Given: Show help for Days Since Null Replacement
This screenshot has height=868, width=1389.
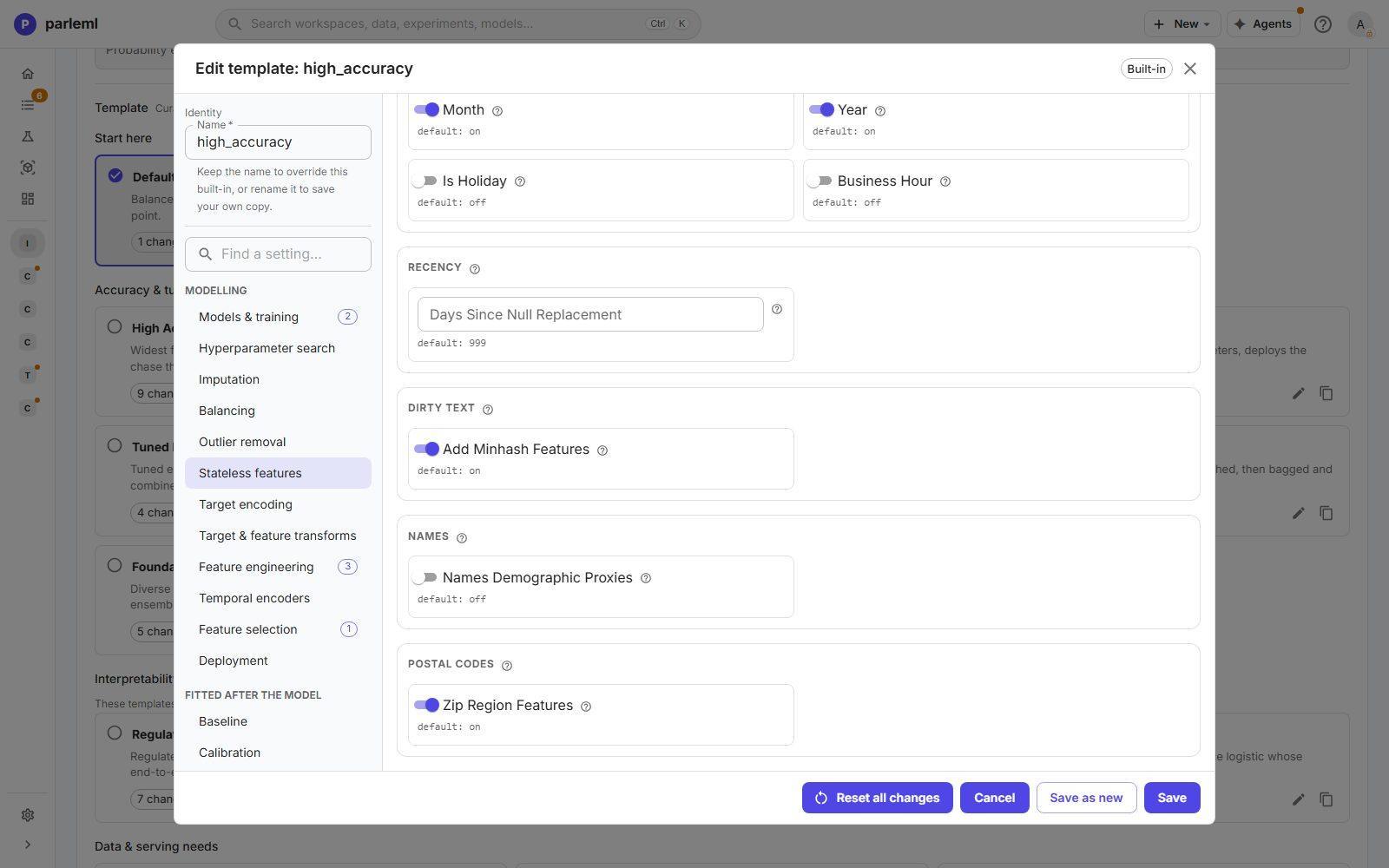Looking at the screenshot, I should (x=777, y=309).
